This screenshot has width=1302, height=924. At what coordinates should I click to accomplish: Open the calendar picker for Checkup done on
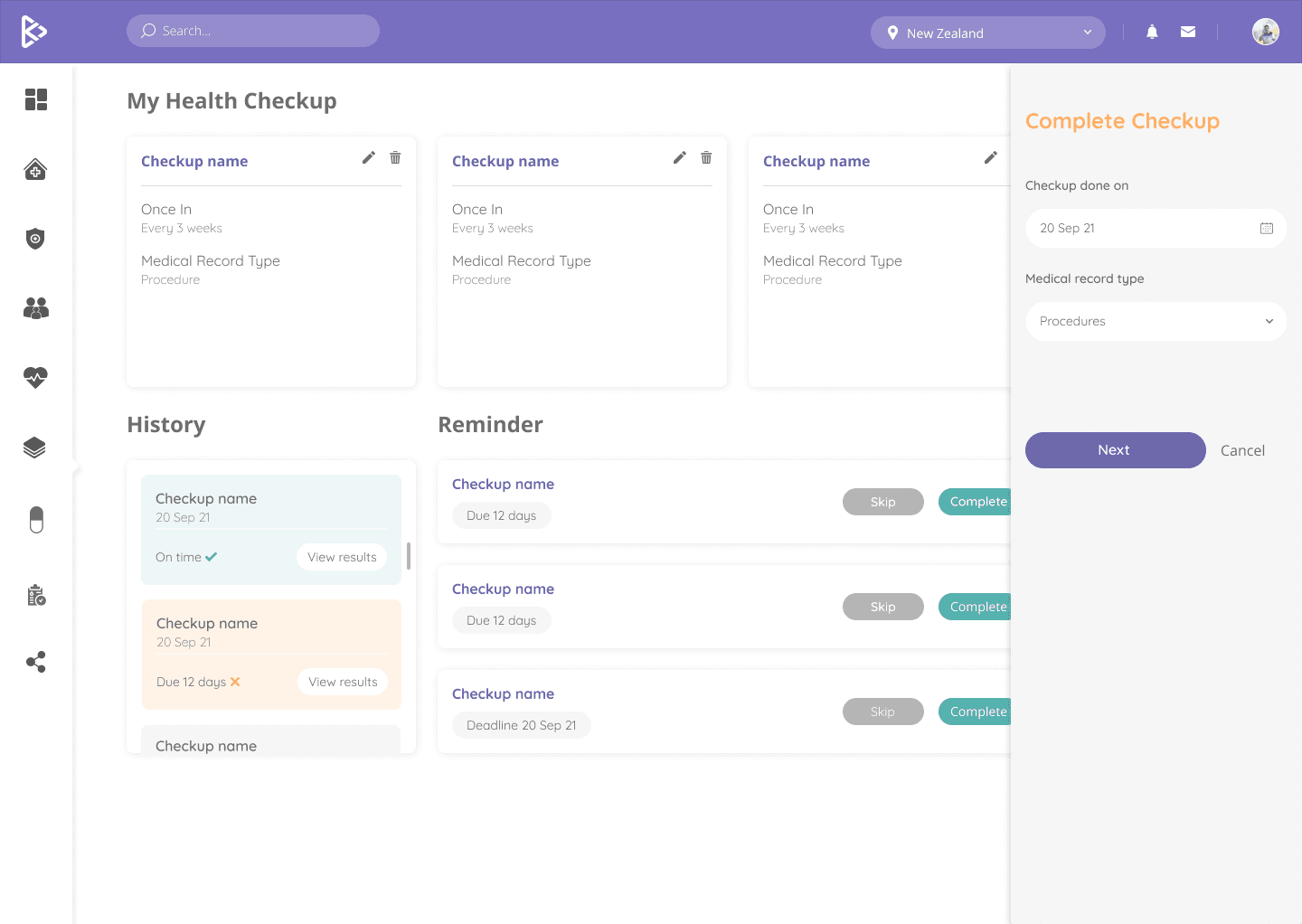(x=1266, y=228)
